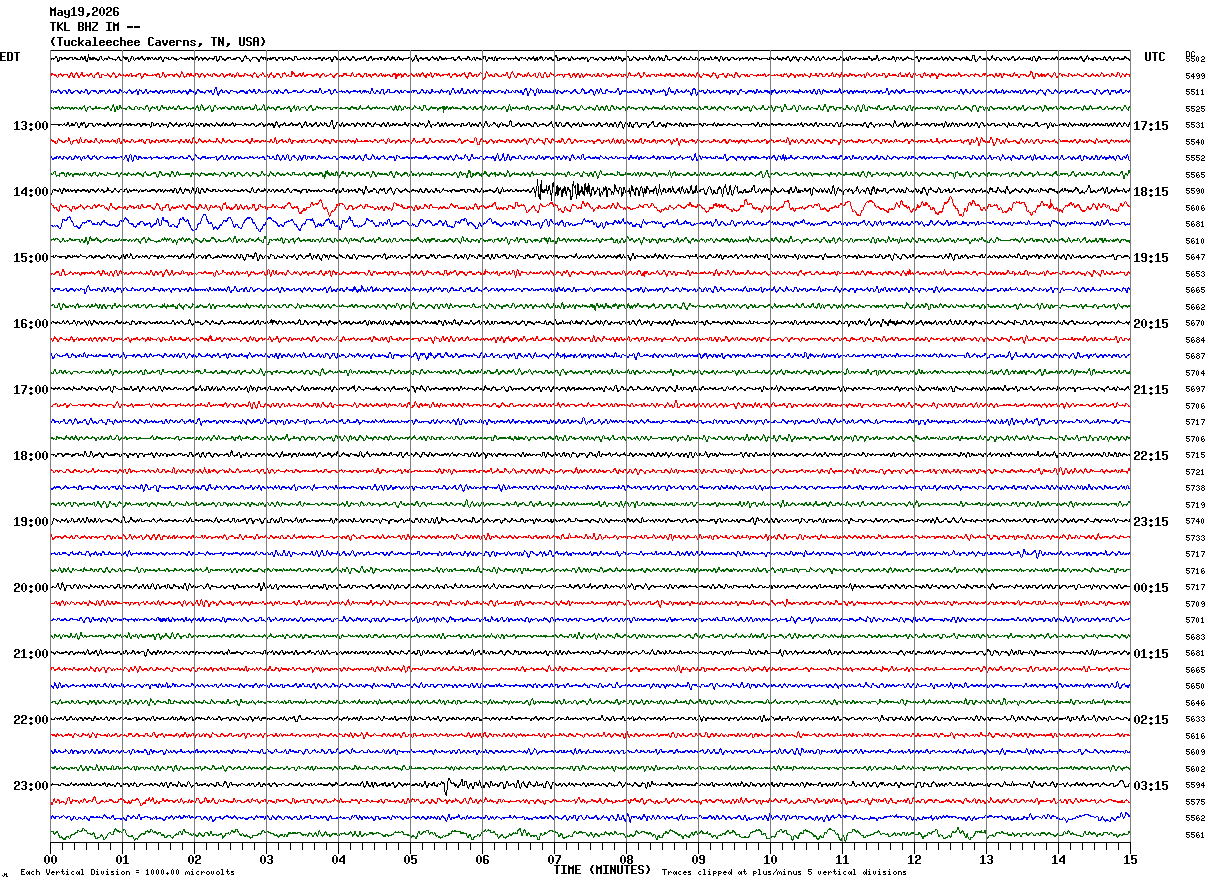The height and width of the screenshot is (886, 1210).
Task: Select minute 15 on the time axis
Action: 1129,859
